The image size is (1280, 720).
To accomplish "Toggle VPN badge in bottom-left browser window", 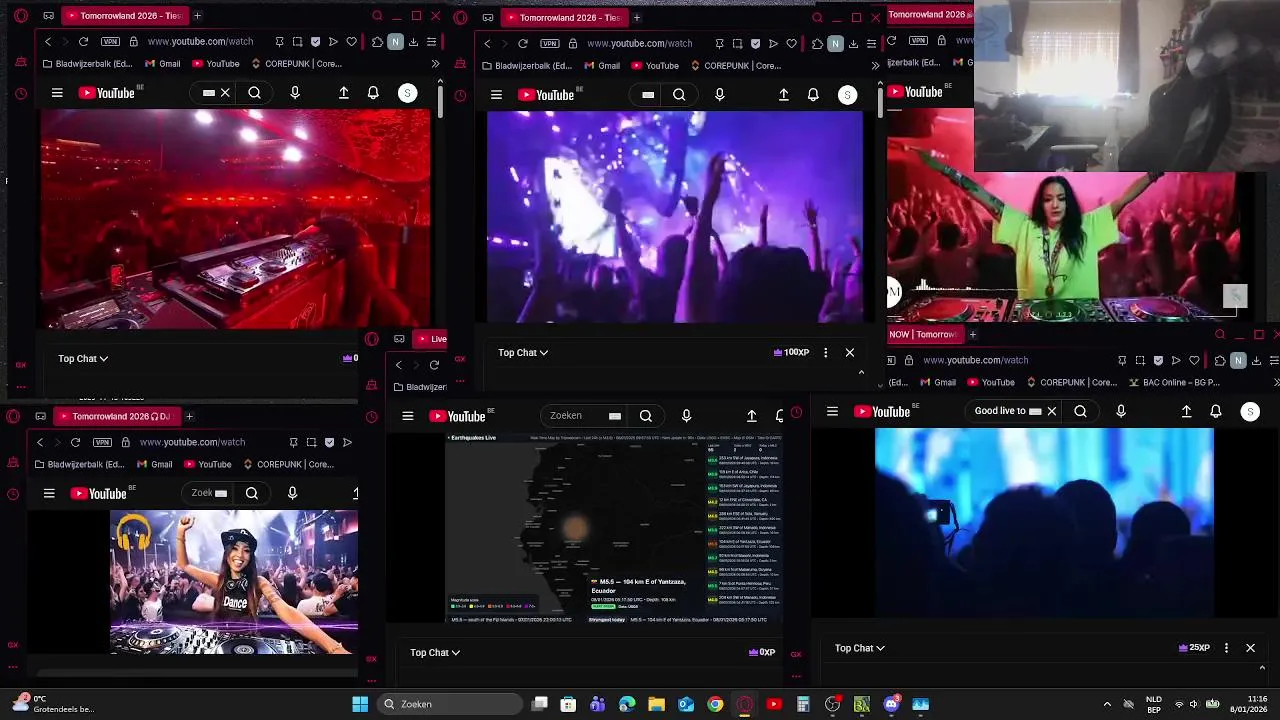I will click(x=102, y=442).
